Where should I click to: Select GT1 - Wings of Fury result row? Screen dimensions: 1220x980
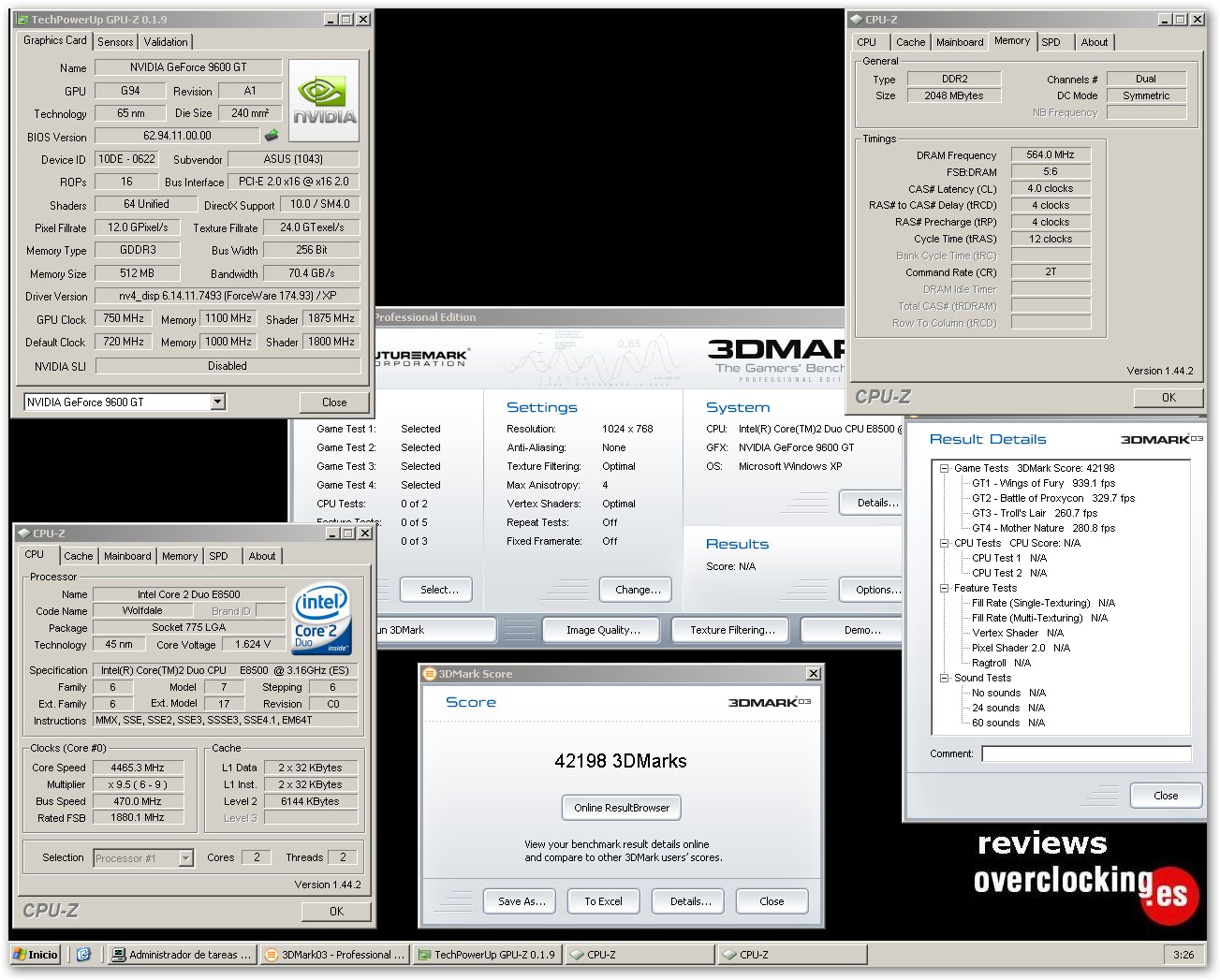click(x=1043, y=483)
